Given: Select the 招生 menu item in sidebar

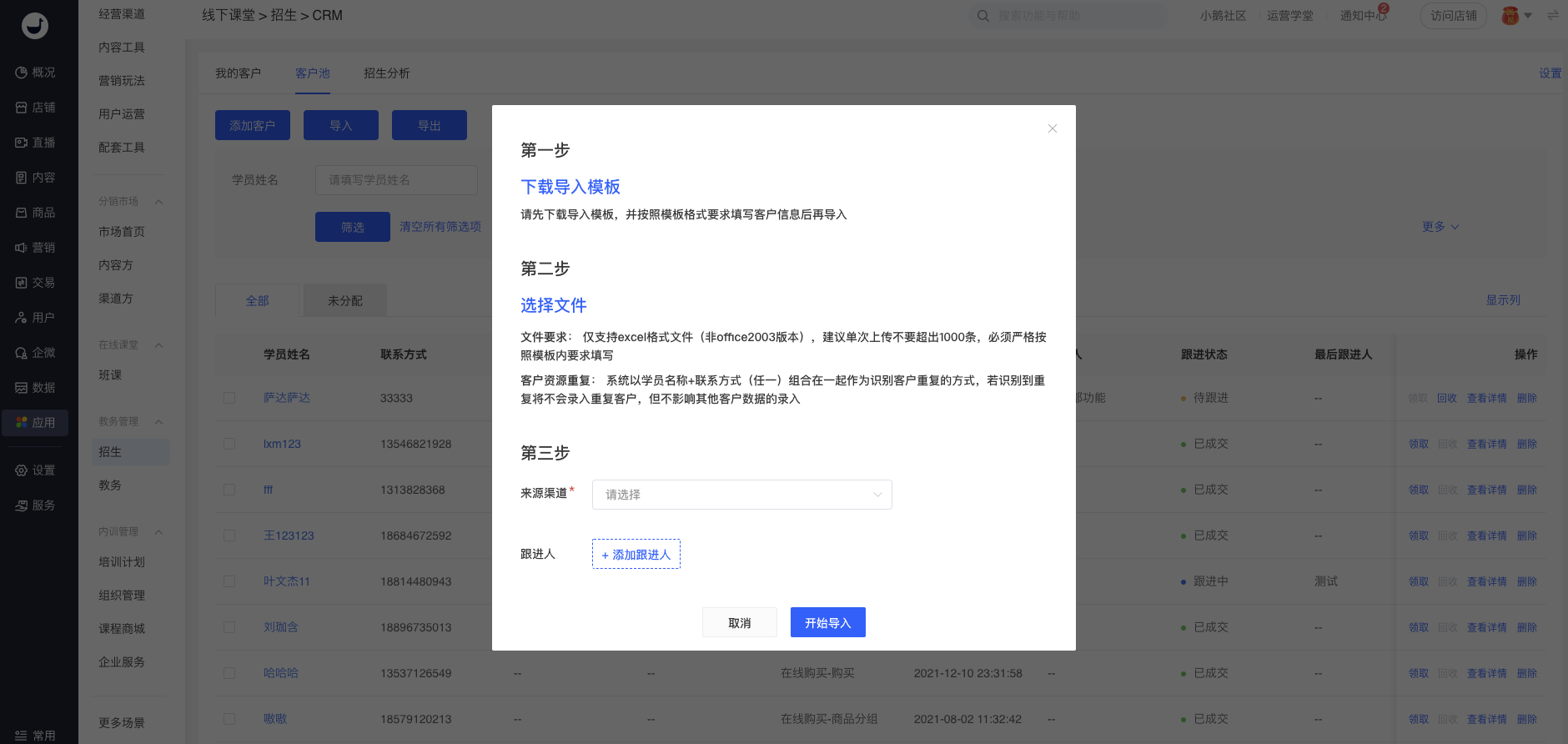Looking at the screenshot, I should pyautogui.click(x=110, y=452).
